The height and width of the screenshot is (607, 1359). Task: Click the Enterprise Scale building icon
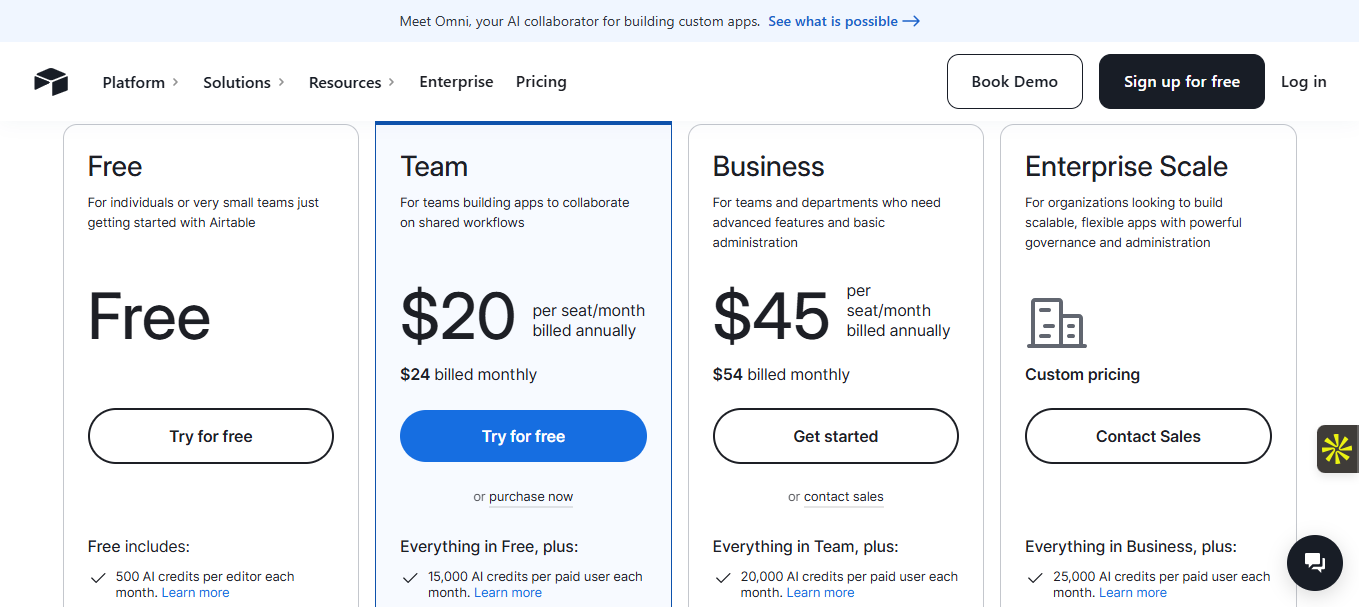point(1056,323)
